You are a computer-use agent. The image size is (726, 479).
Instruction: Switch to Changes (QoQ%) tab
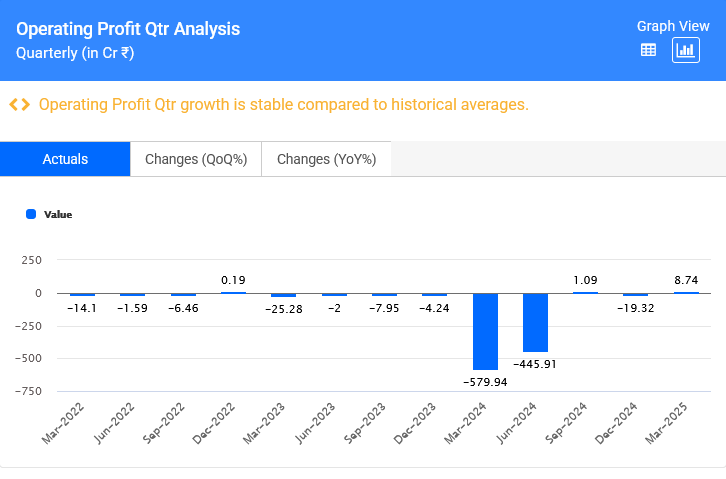click(x=196, y=159)
